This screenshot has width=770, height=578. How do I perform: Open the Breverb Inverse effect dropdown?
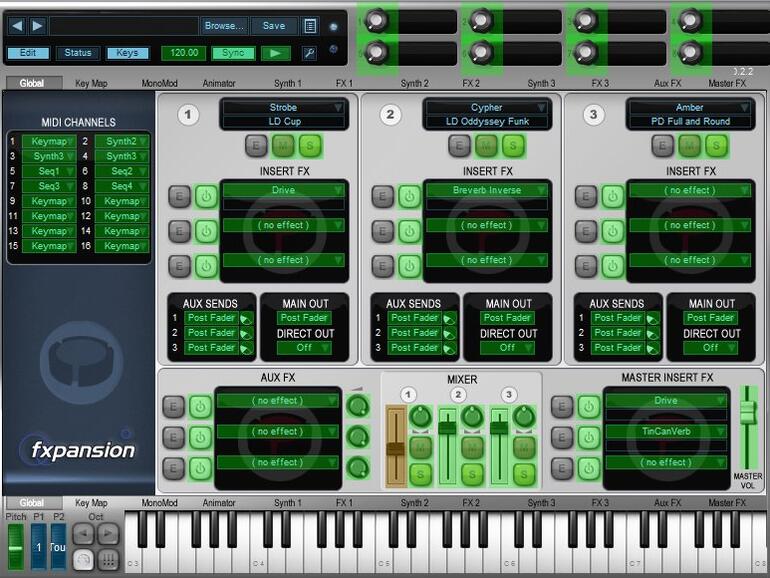pyautogui.click(x=487, y=190)
